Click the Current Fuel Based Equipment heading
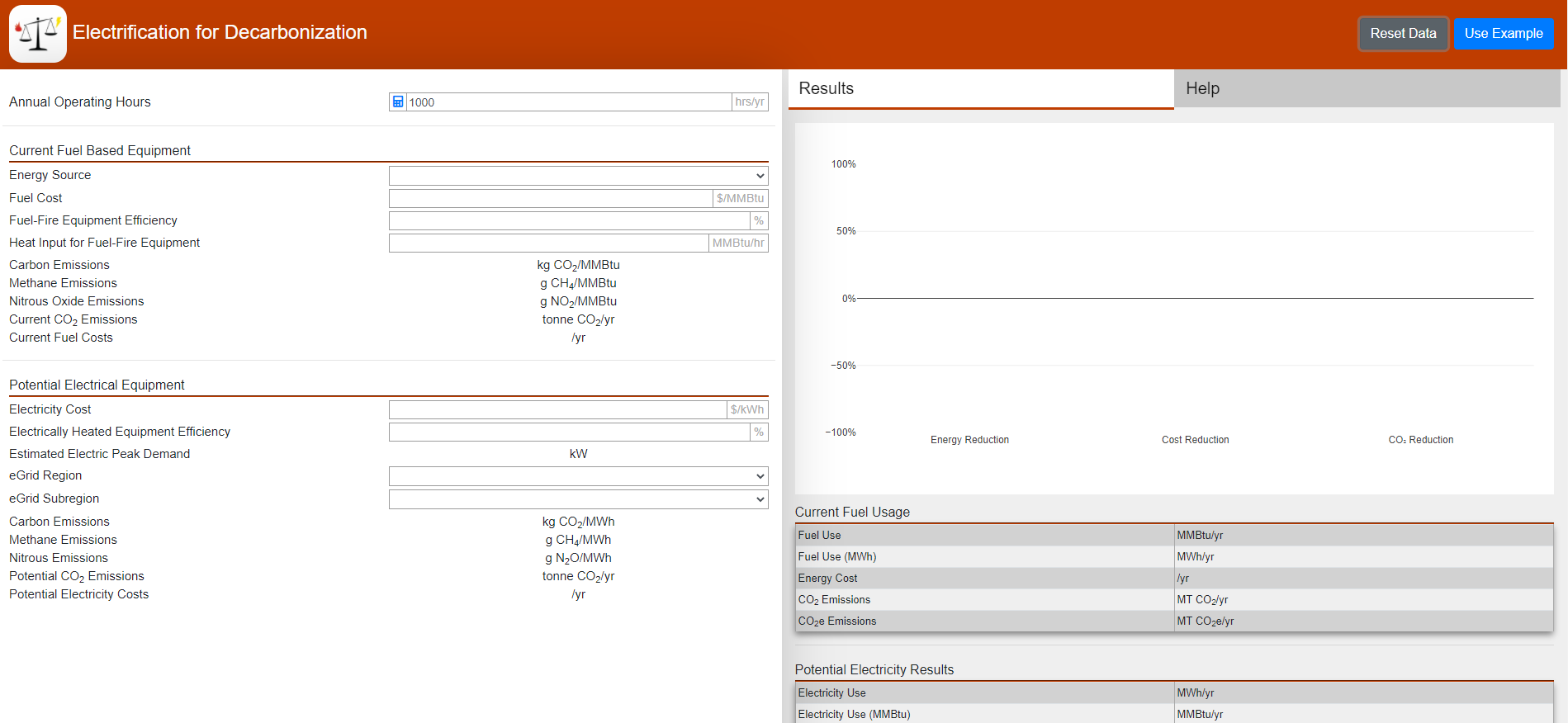This screenshot has height=723, width=1568. point(100,150)
